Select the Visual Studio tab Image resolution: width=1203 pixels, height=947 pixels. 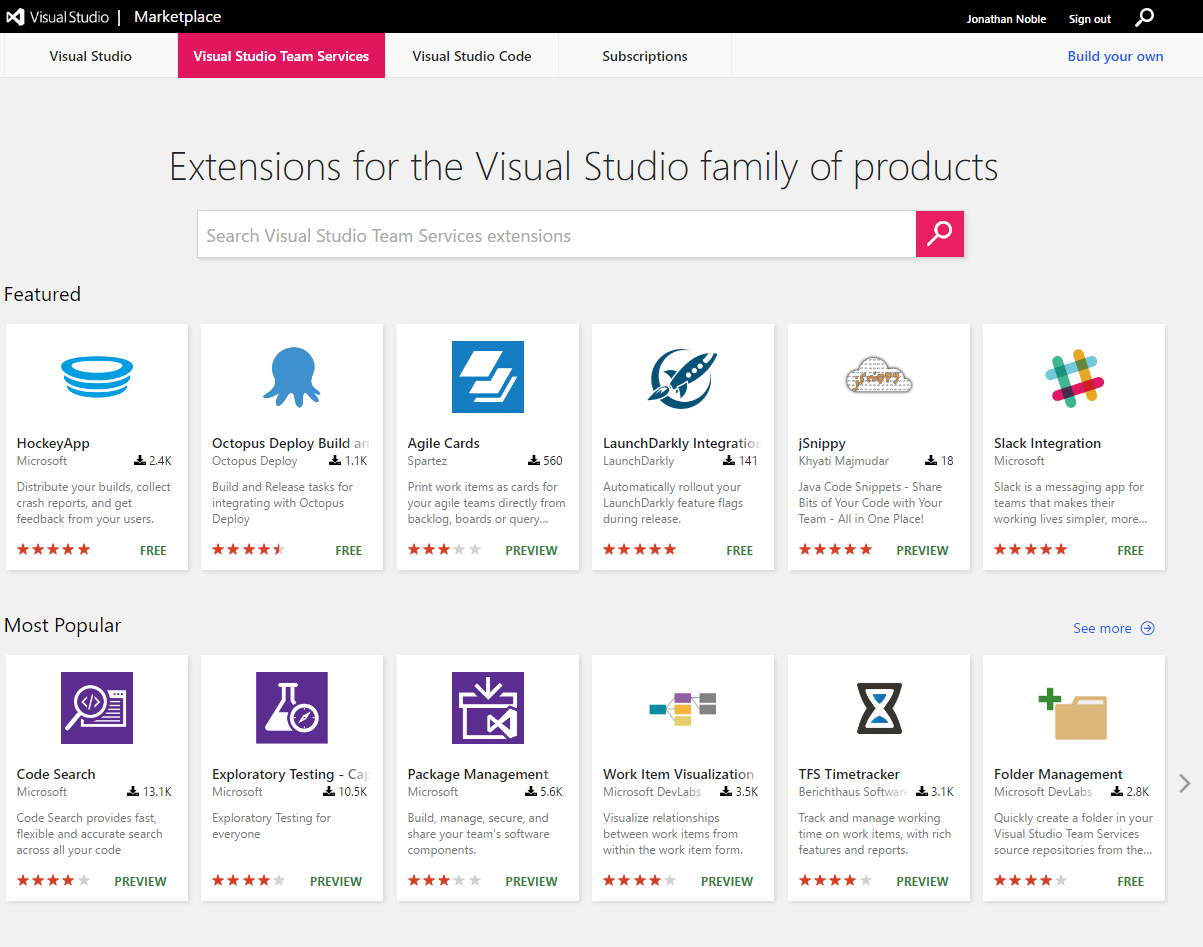click(91, 56)
